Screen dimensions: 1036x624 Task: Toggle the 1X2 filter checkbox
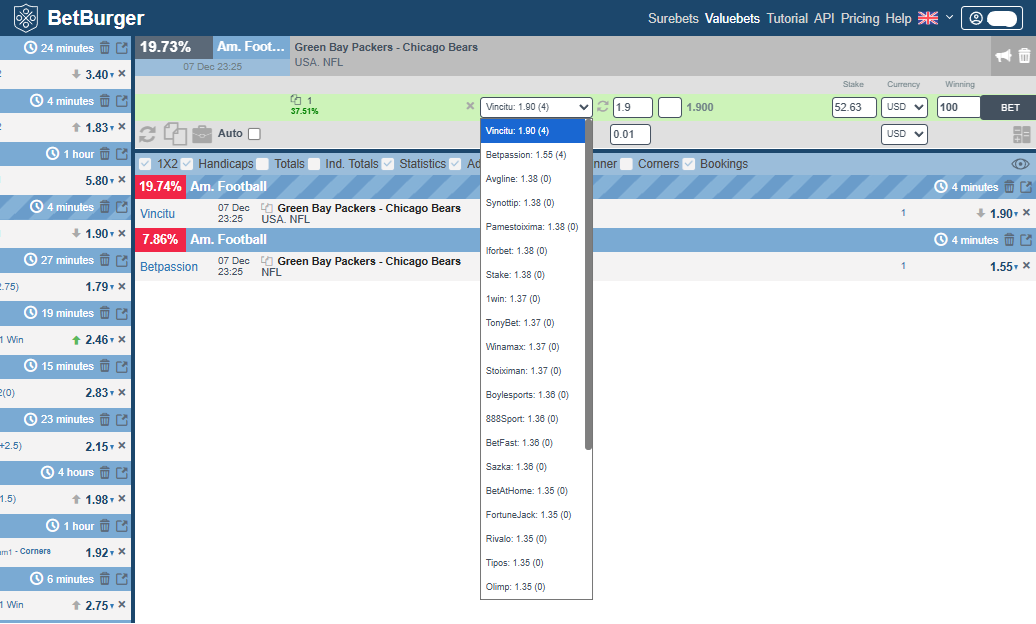point(145,164)
